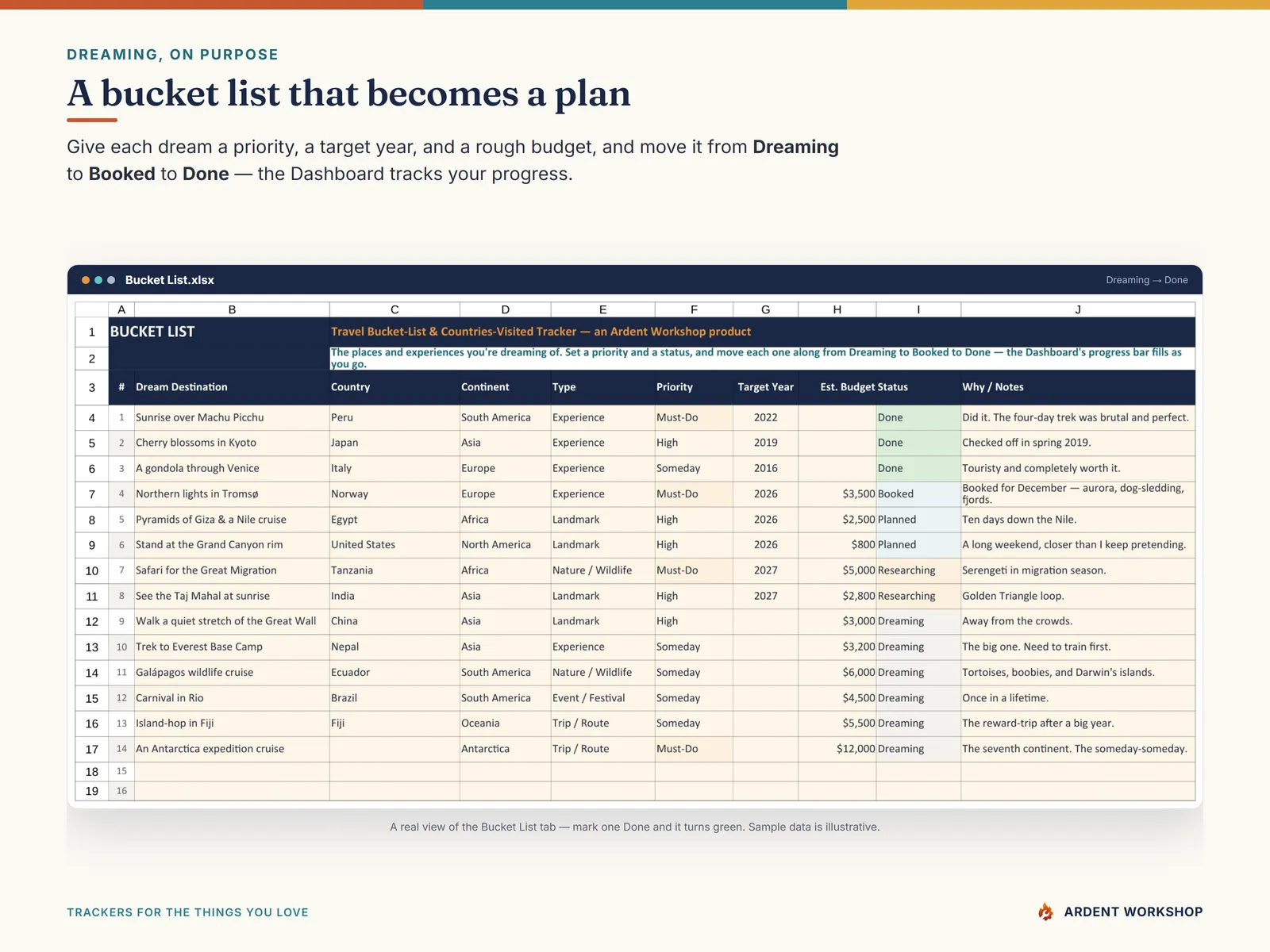
Task: Click the $800 budget cell
Action: pyautogui.click(x=837, y=545)
